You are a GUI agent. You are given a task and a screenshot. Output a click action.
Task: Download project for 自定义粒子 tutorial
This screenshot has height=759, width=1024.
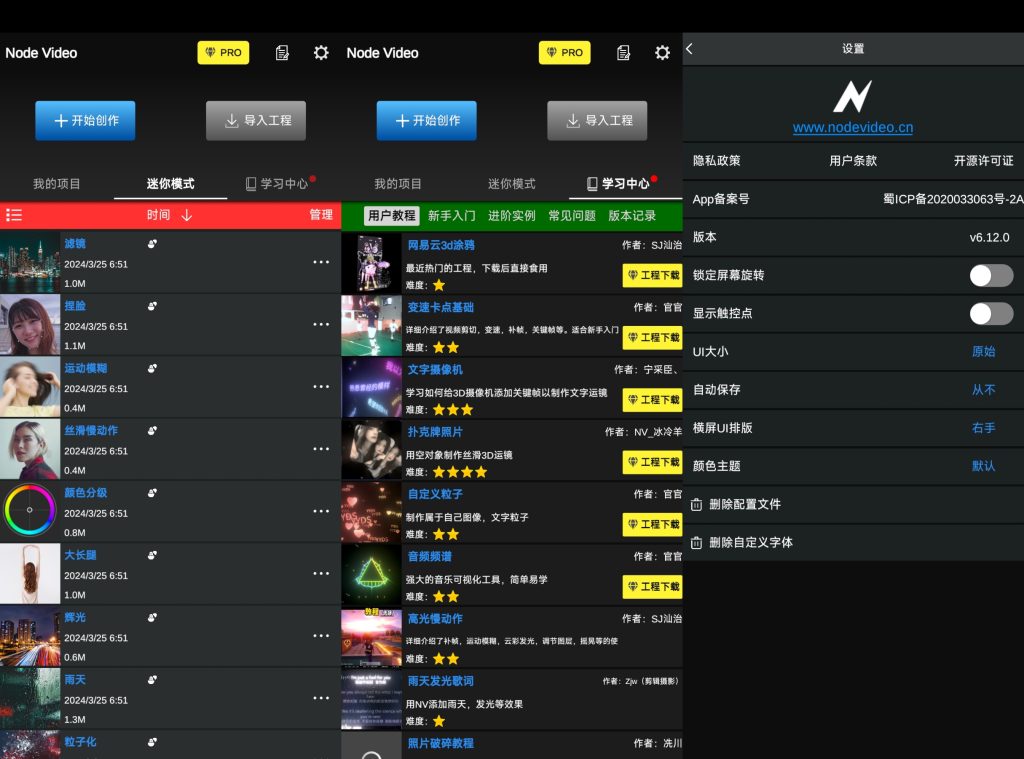tap(652, 524)
